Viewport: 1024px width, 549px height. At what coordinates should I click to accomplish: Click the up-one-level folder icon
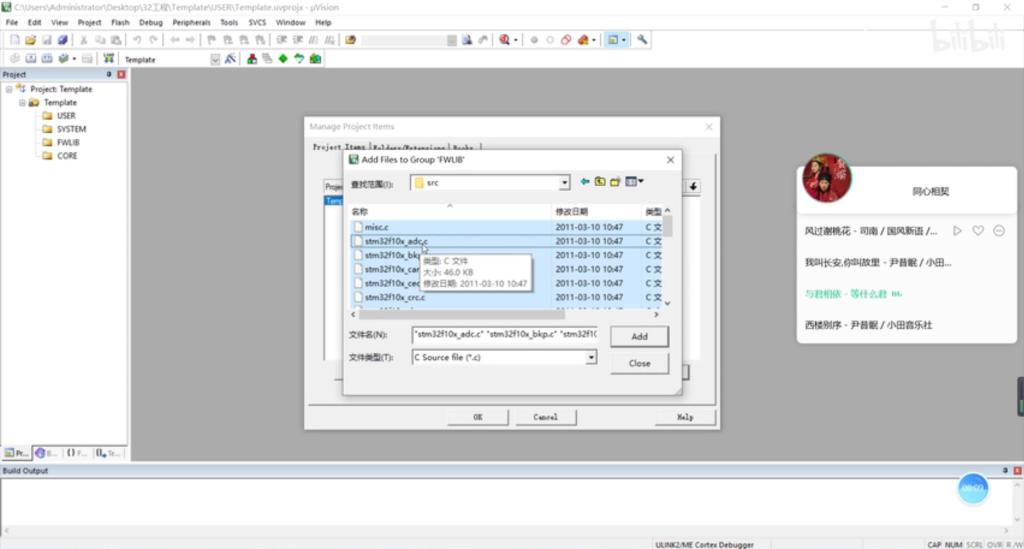click(600, 182)
